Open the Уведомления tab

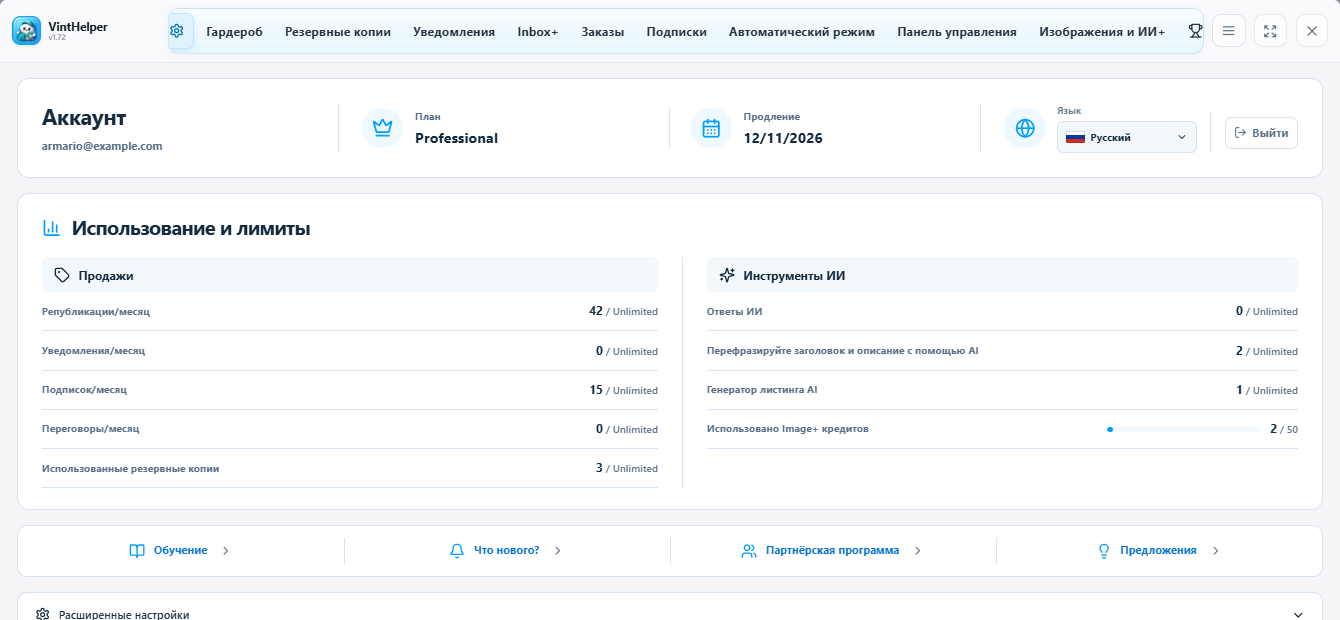coord(454,31)
